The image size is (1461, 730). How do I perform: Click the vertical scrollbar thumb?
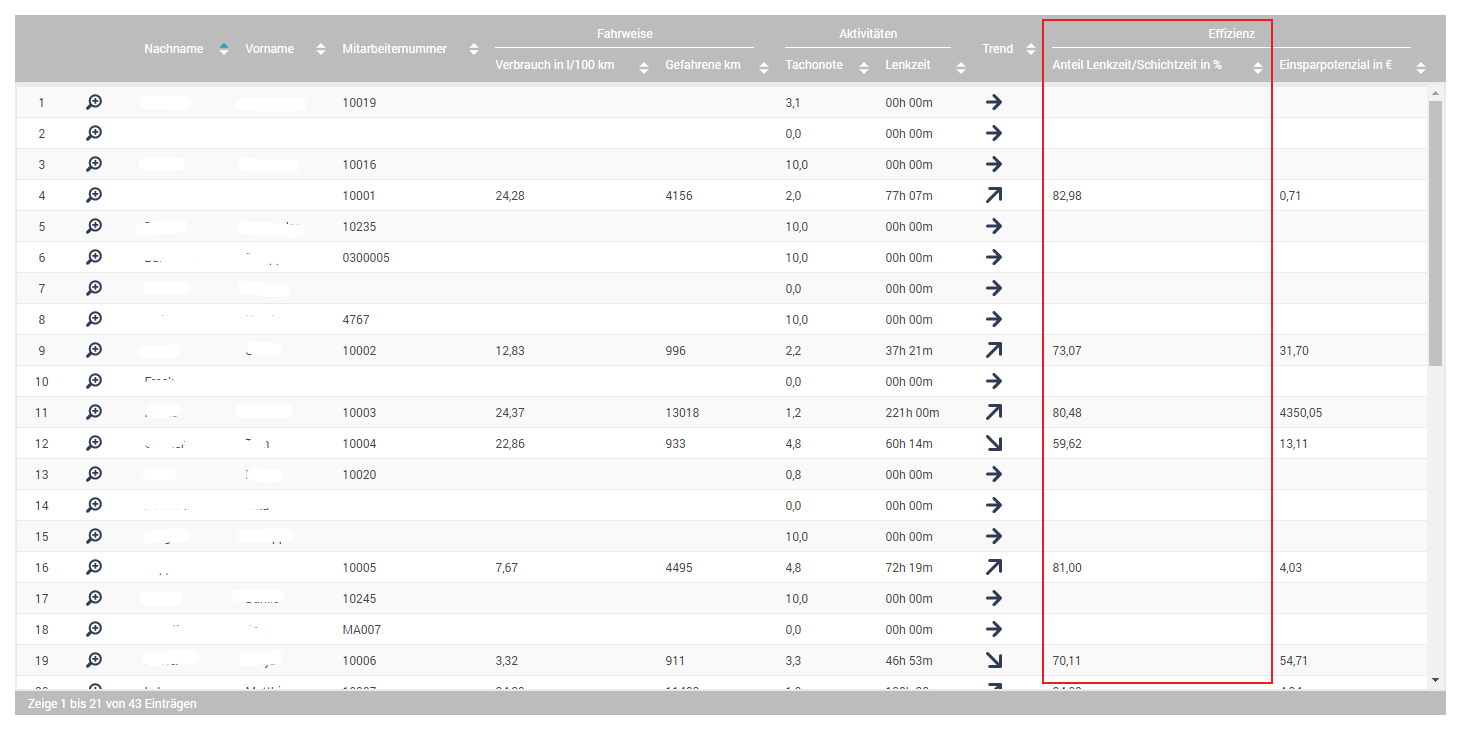tap(1436, 230)
